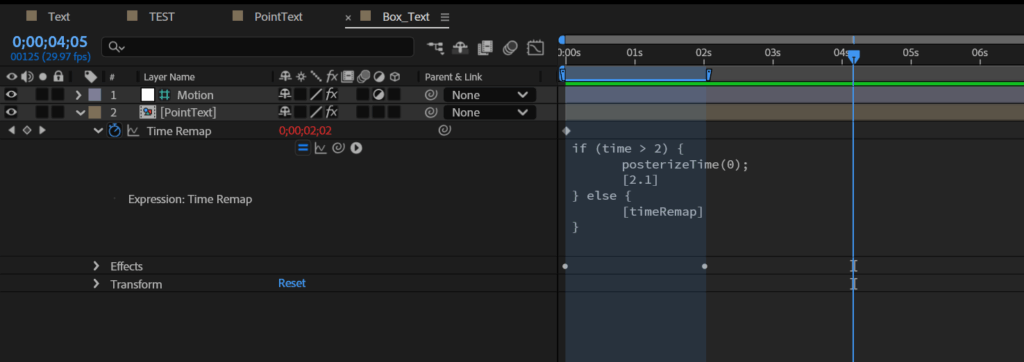
Task: Click the graph icon beside Time Remap
Action: point(133,131)
